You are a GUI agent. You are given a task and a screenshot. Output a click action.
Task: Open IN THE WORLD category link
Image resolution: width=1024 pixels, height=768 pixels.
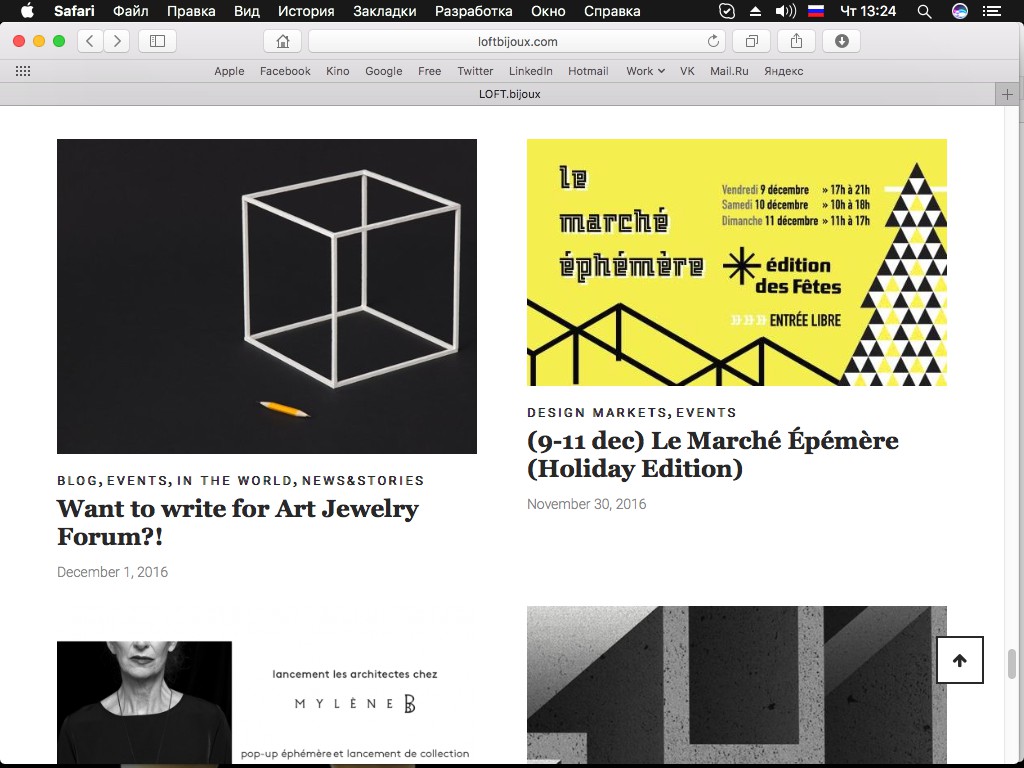pyautogui.click(x=234, y=481)
